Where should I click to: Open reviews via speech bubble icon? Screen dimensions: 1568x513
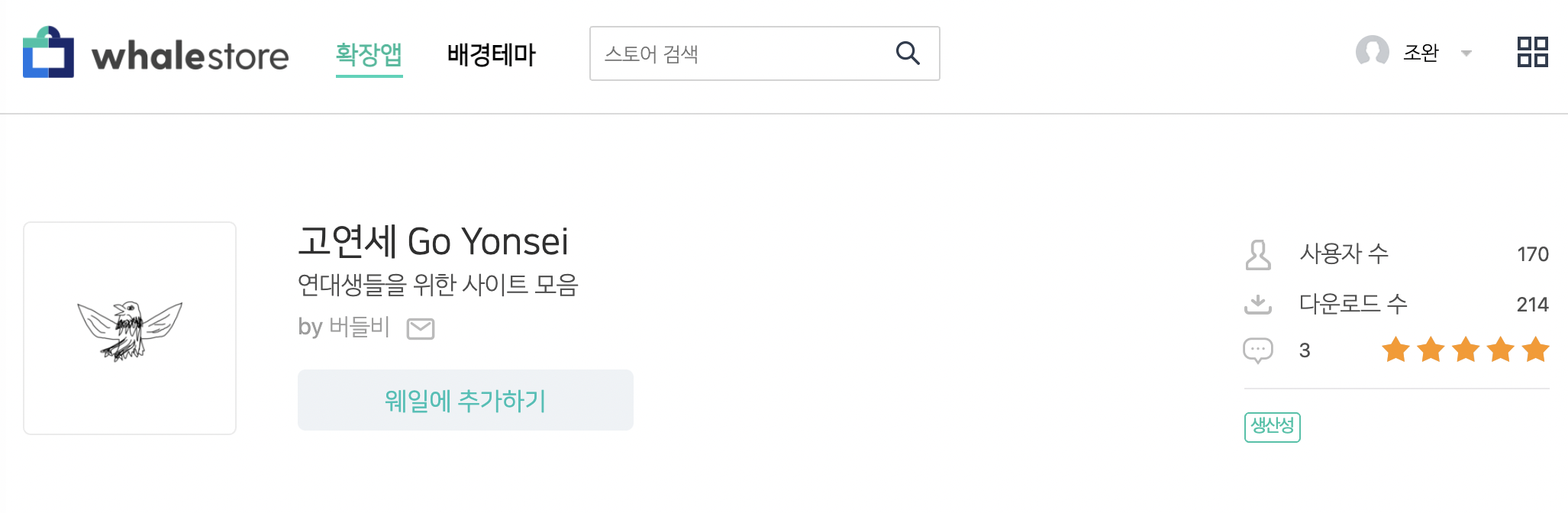click(1258, 350)
